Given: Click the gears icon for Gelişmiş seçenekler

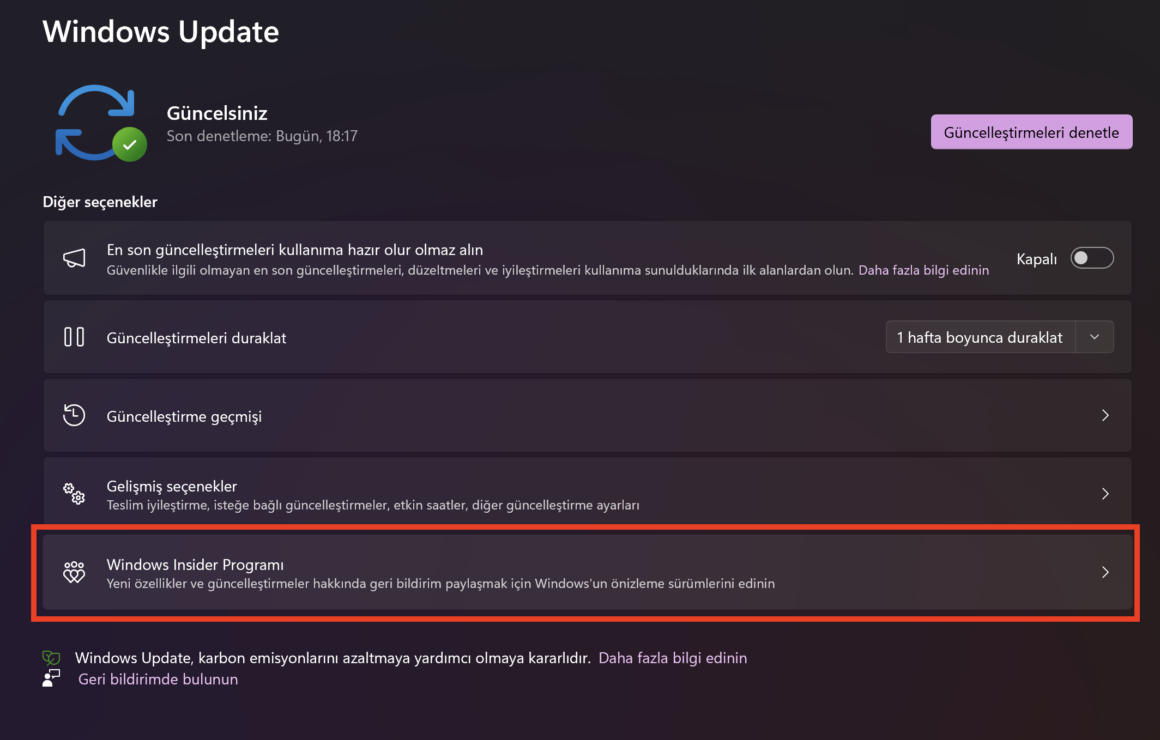Looking at the screenshot, I should click(x=74, y=494).
